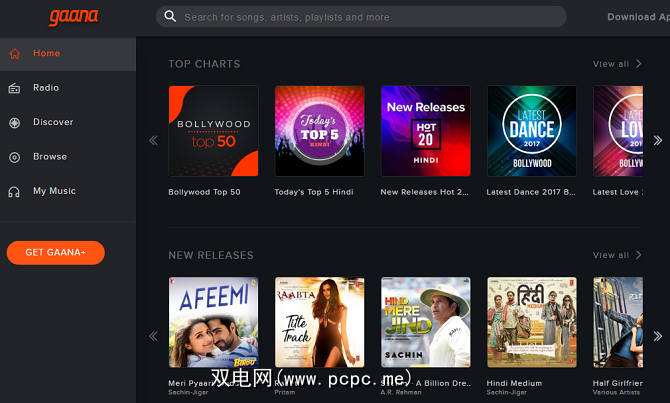This screenshot has height=403, width=670.
Task: Click the search magnifier icon
Action: [170, 17]
